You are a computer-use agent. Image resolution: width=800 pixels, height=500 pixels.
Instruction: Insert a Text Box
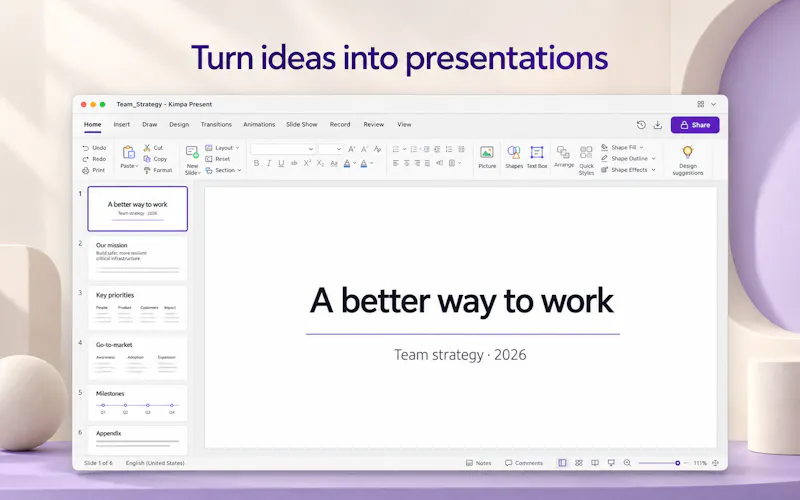[537, 157]
